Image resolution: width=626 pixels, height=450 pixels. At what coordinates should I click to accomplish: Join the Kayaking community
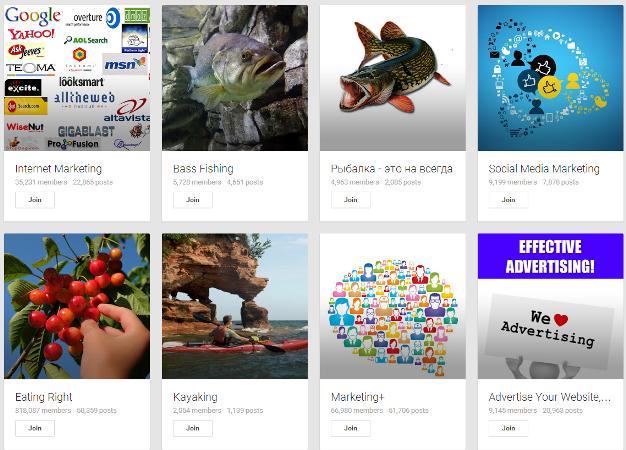(193, 428)
